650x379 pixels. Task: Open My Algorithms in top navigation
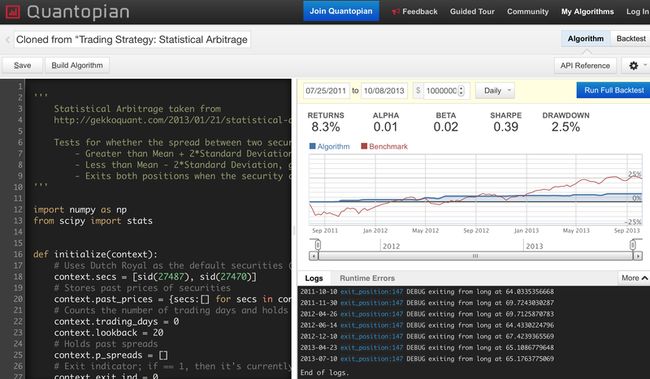587,12
